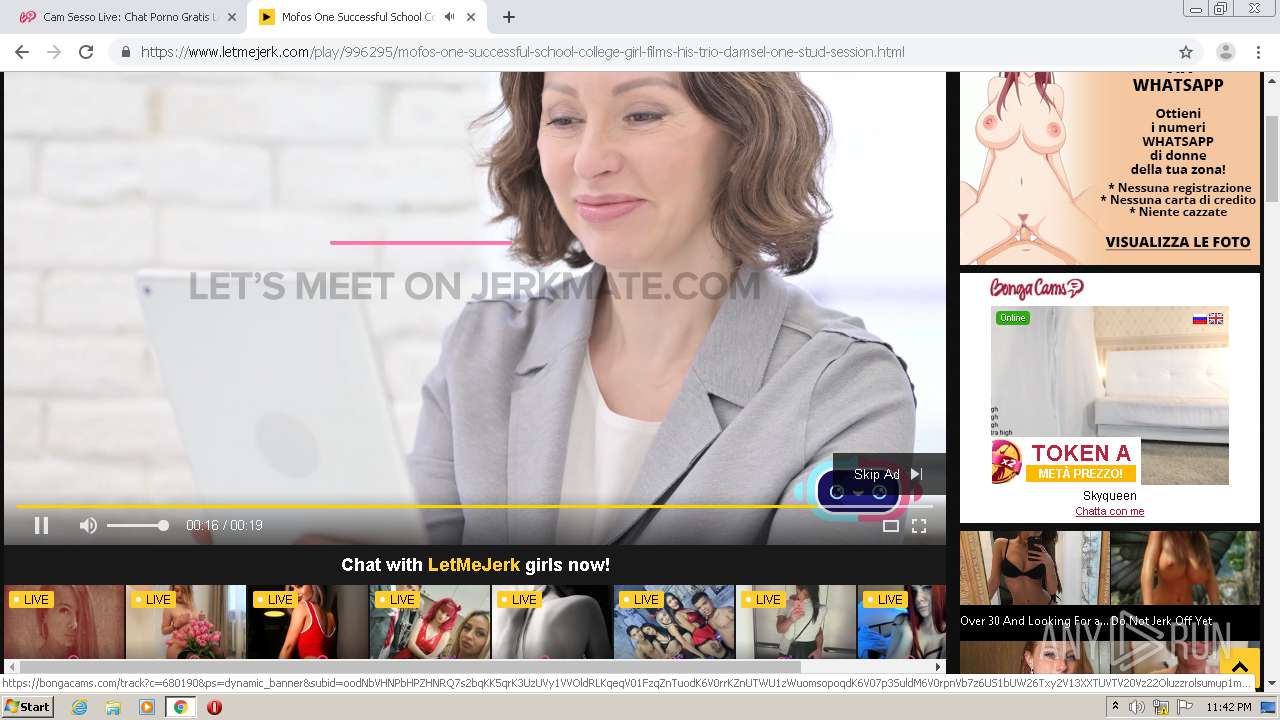Screen dimensions: 1280x720
Task: Close the Mofos One Successful tab
Action: pyautogui.click(x=471, y=17)
